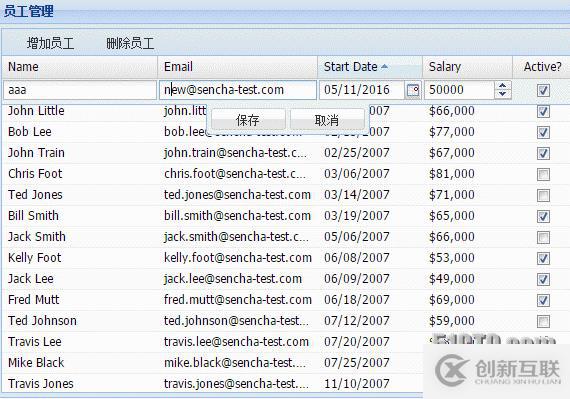Save the edited row with 保存
Viewport: 570px width, 399px height.
[x=248, y=120]
